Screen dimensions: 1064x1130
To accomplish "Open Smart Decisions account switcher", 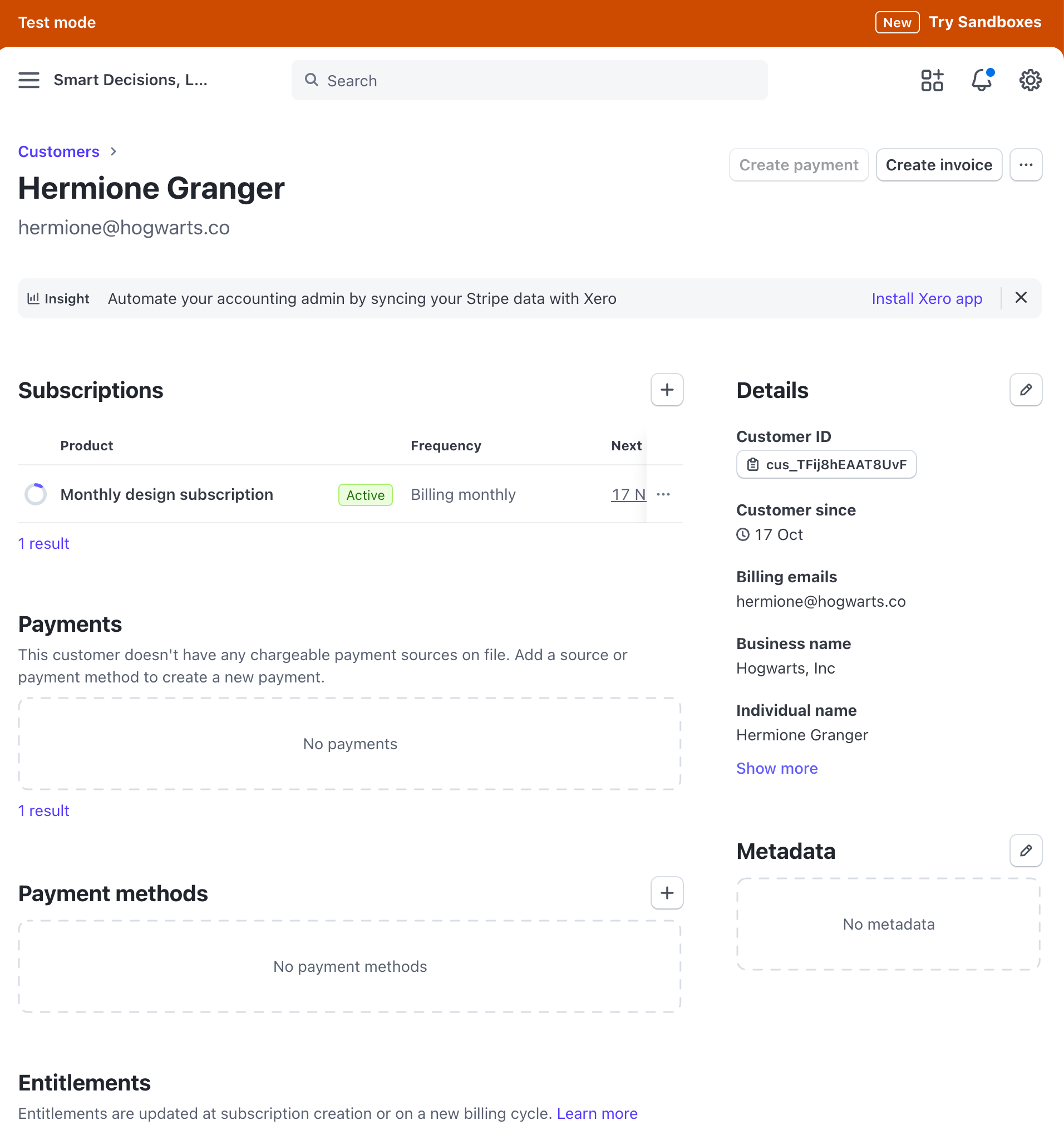I will tap(130, 80).
